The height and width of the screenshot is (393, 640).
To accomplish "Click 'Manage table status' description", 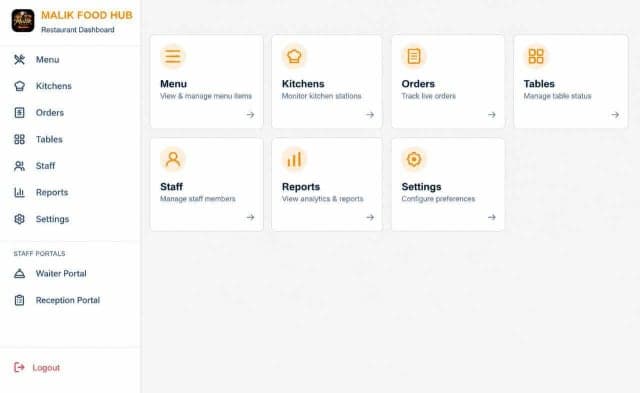I will [x=558, y=96].
